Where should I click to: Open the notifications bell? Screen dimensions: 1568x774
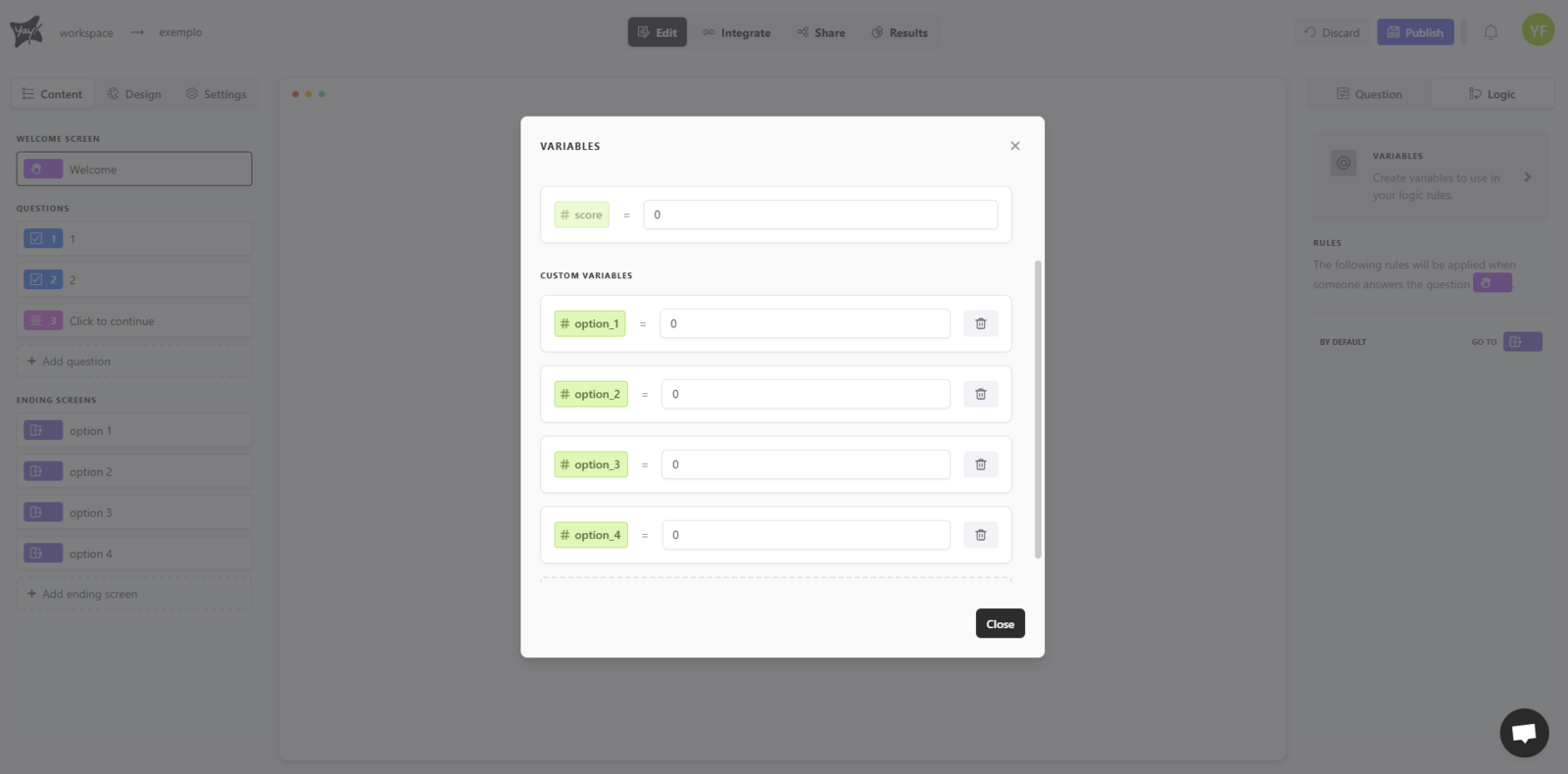click(x=1490, y=32)
